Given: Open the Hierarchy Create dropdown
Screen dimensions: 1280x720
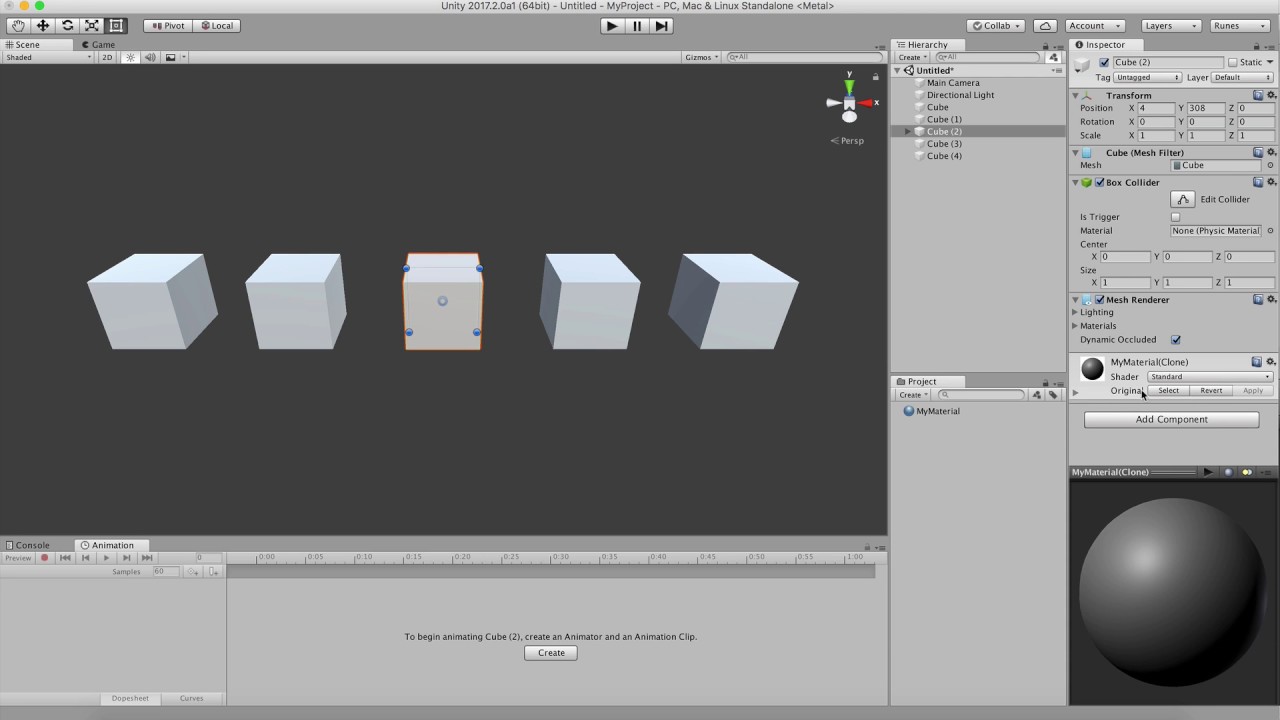Looking at the screenshot, I should (912, 57).
